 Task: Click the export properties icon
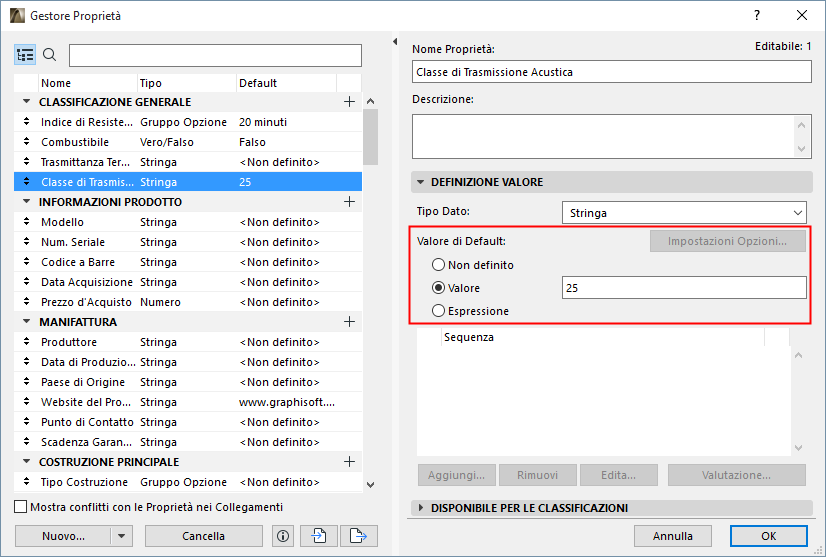(x=359, y=536)
